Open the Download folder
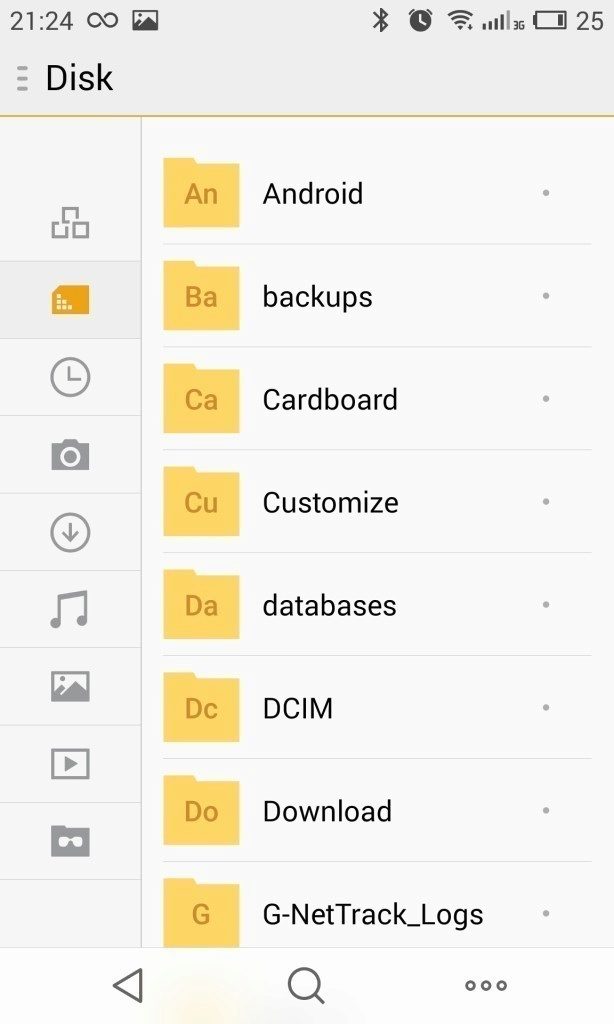Image resolution: width=614 pixels, height=1024 pixels. coord(377,810)
